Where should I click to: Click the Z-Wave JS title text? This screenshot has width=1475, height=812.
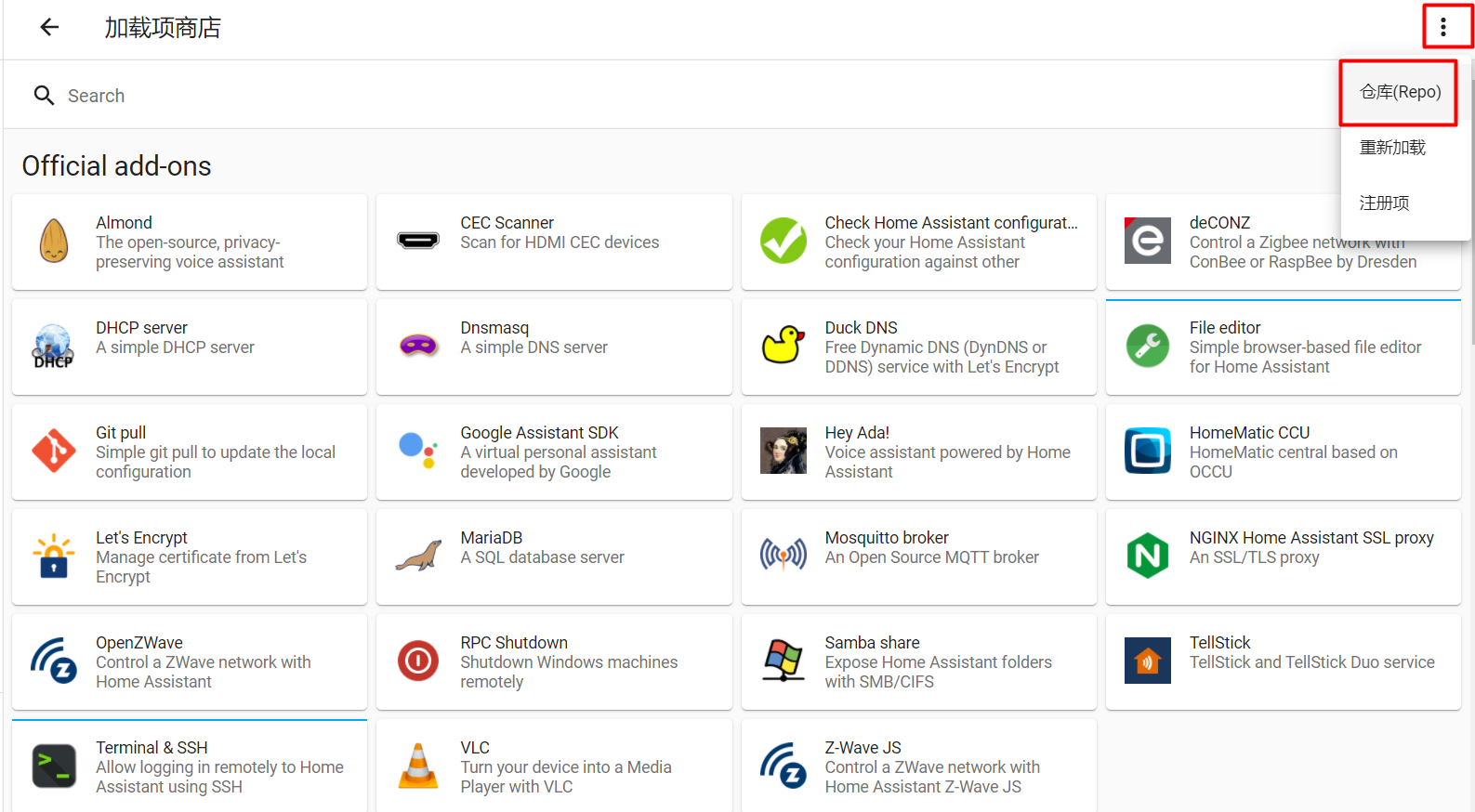tap(863, 748)
